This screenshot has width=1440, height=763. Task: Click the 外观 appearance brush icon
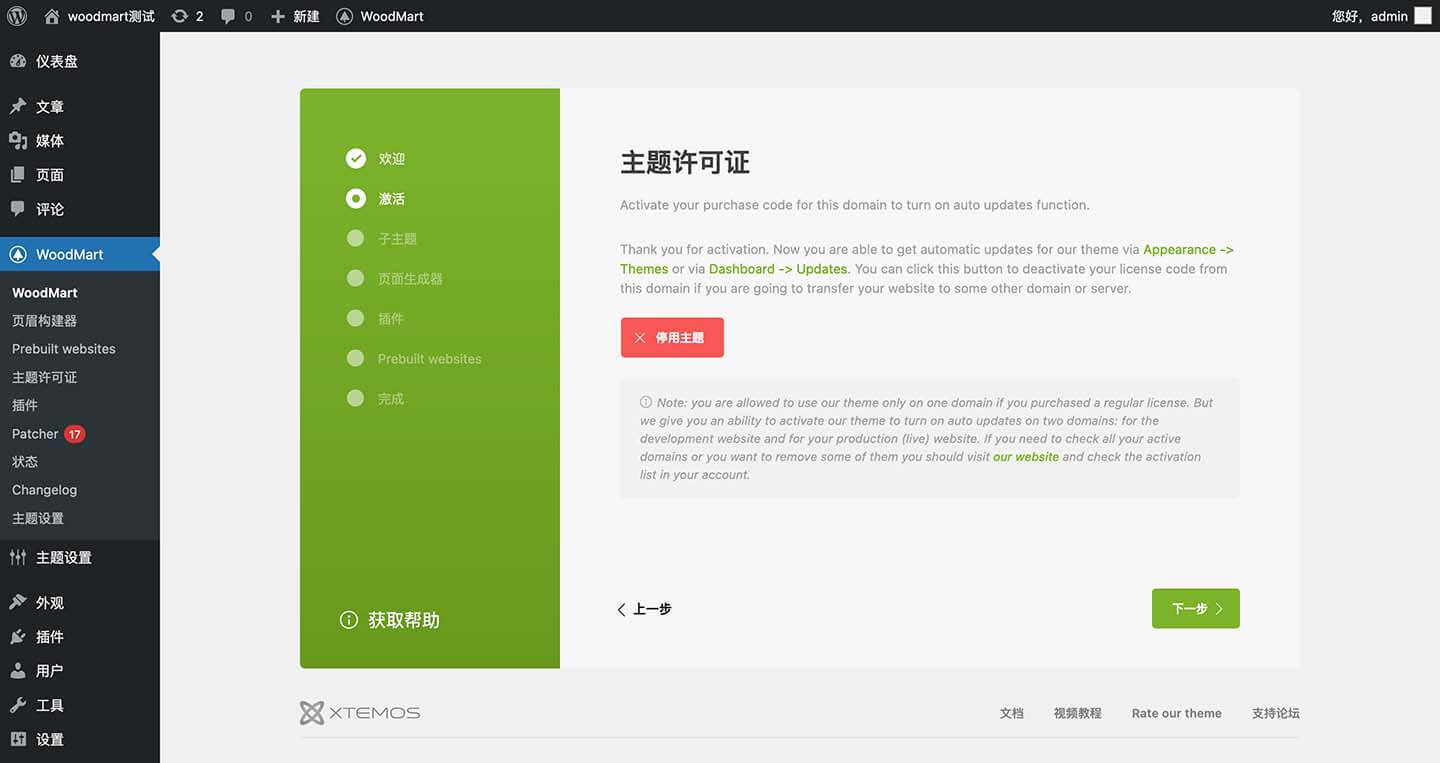click(x=18, y=603)
